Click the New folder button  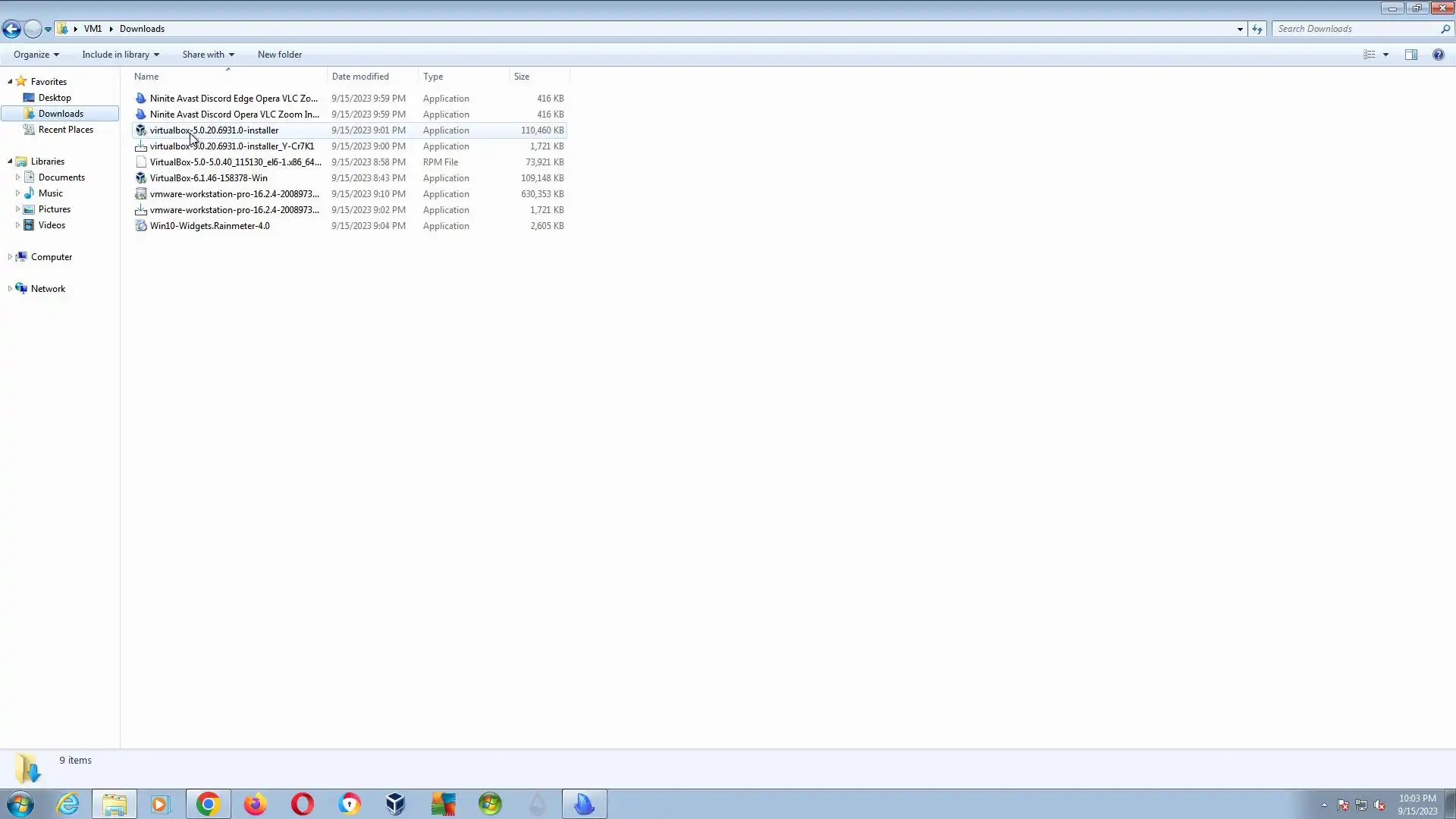click(x=279, y=55)
